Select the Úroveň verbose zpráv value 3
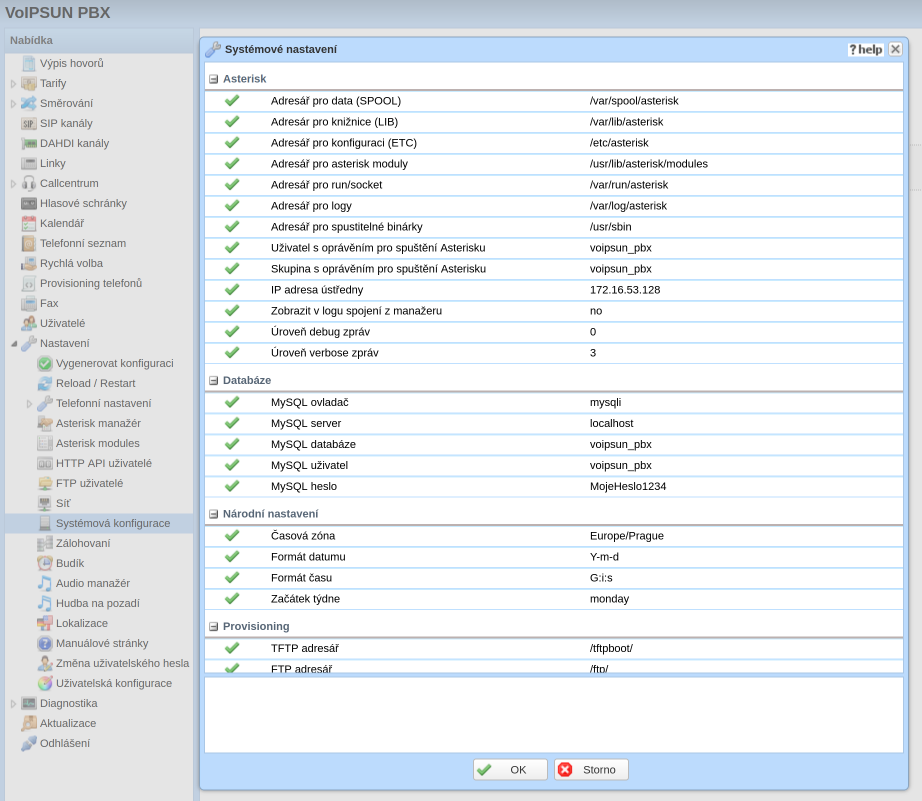This screenshot has width=922, height=801. click(x=593, y=353)
